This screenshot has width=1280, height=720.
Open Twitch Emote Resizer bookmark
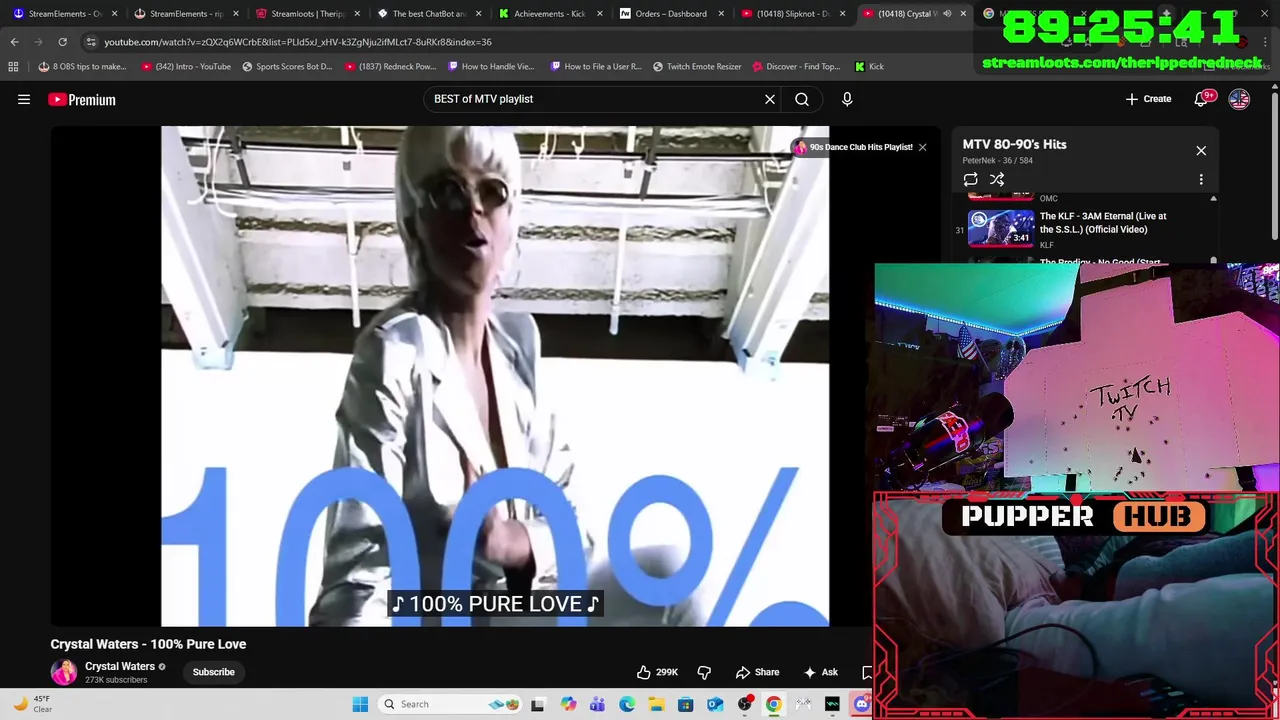click(697, 66)
